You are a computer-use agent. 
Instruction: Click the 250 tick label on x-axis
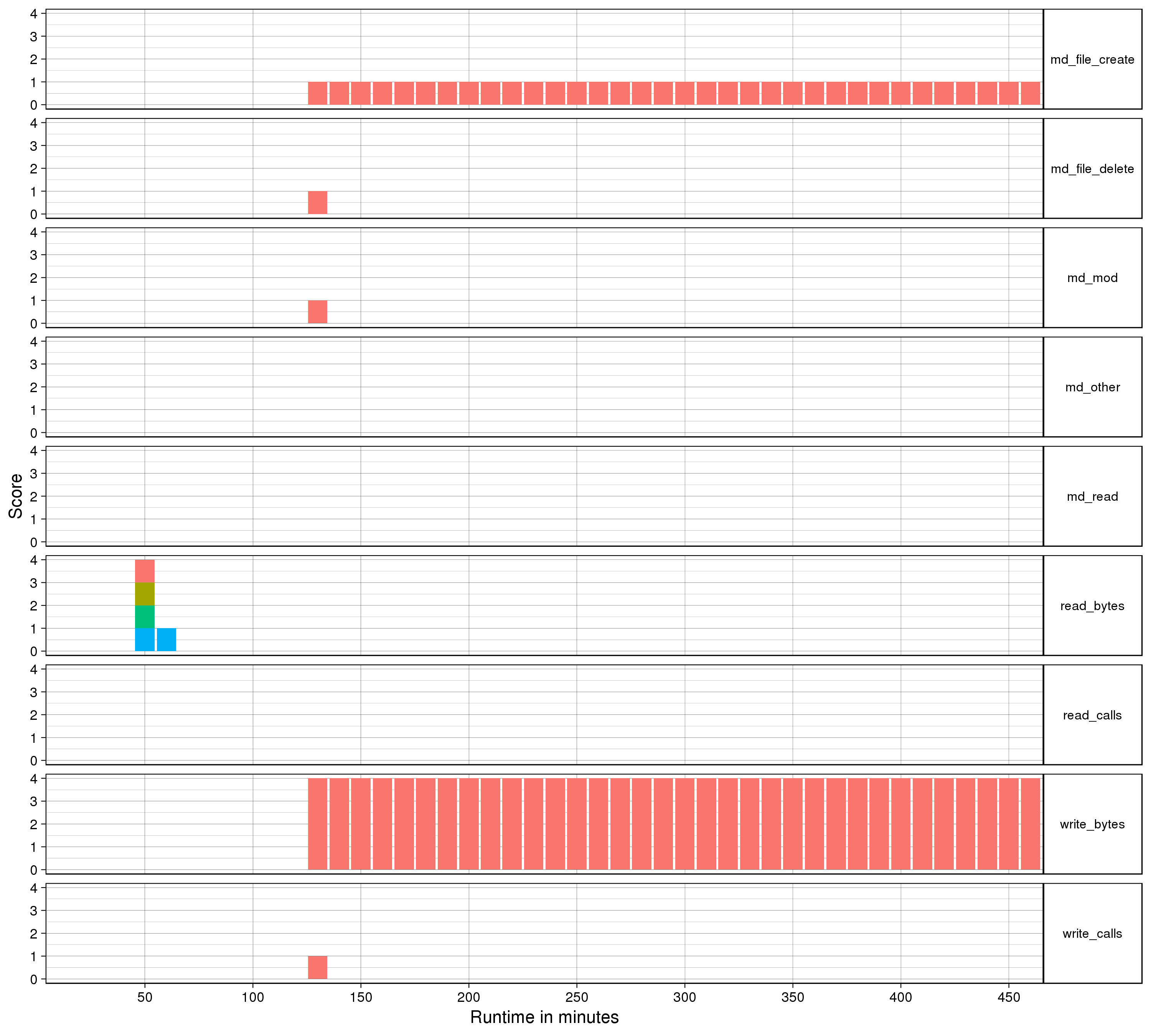577,997
